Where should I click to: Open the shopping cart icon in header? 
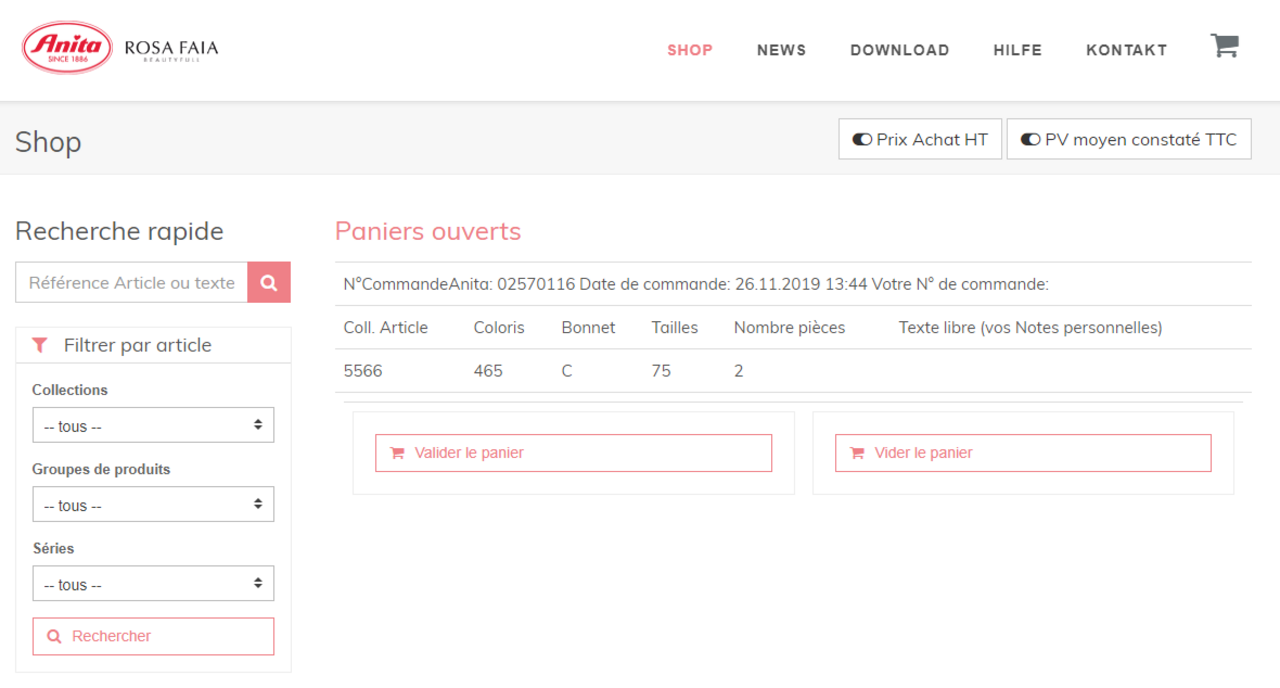pyautogui.click(x=1224, y=46)
